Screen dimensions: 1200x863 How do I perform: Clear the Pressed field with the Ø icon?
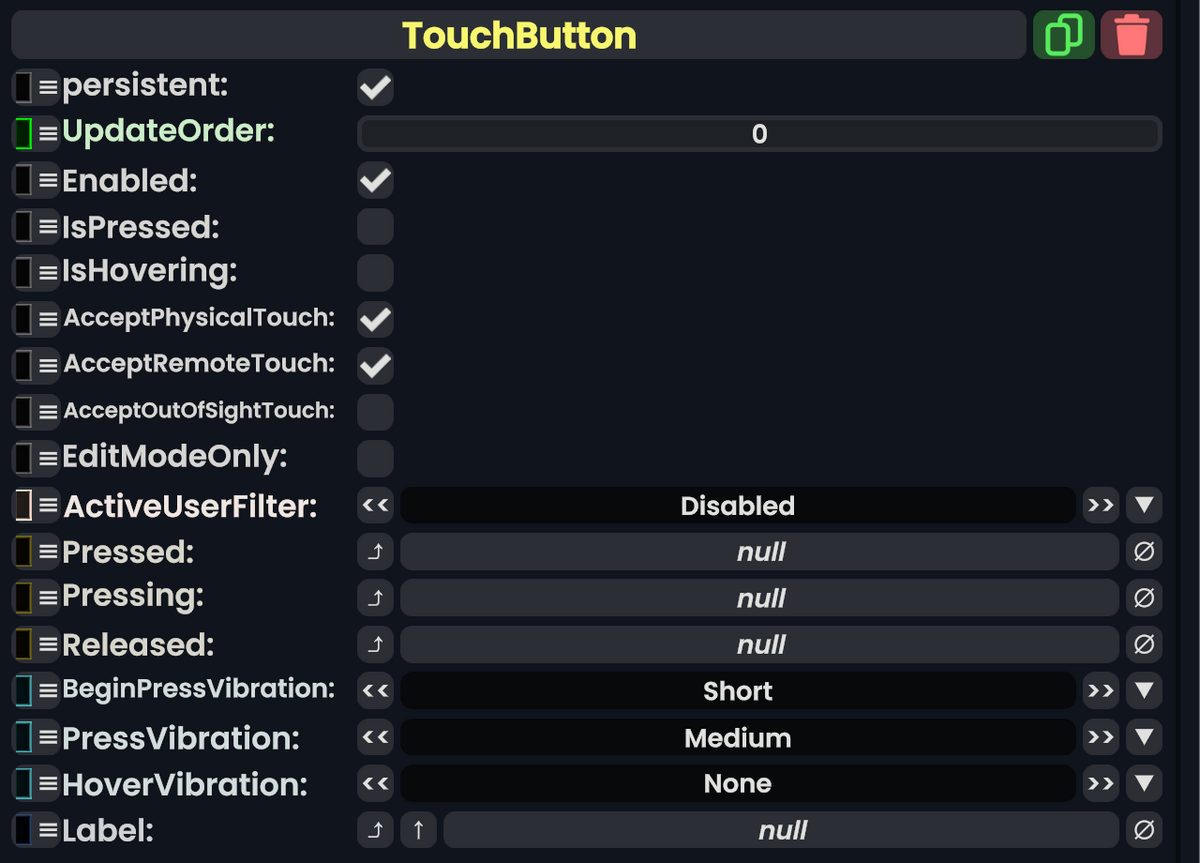point(1144,551)
